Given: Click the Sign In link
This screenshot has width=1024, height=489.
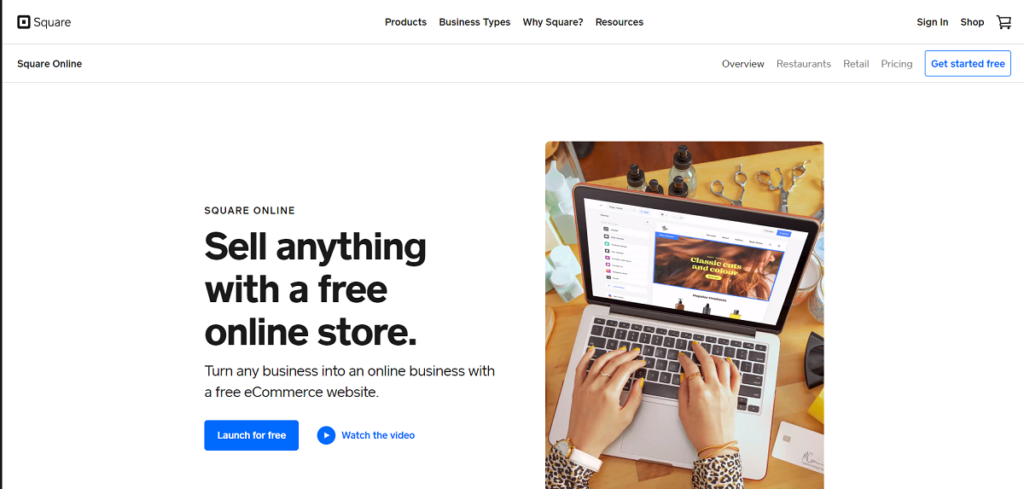Looking at the screenshot, I should [932, 22].
